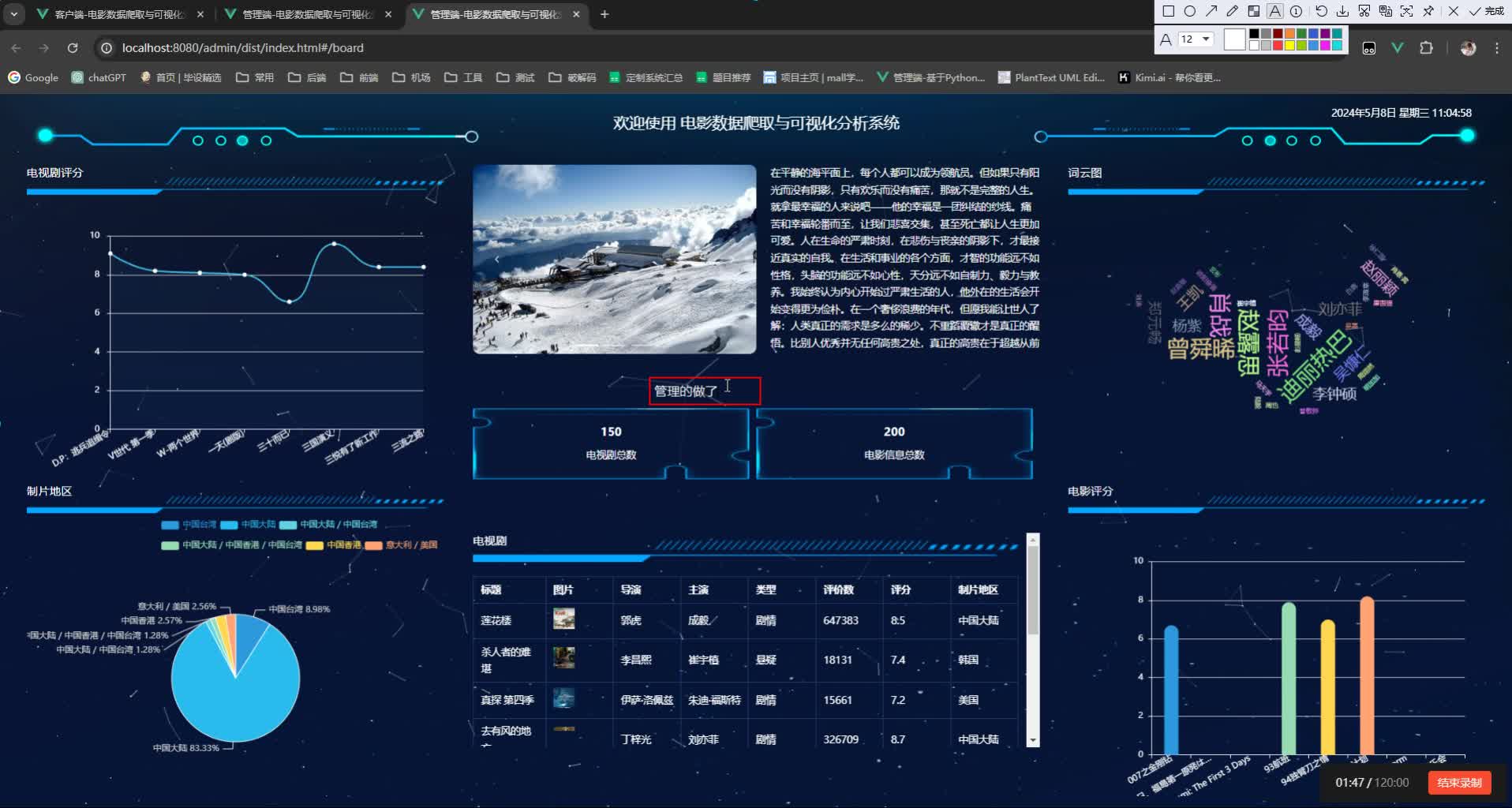Open the browser tab search dropdown
This screenshot has width=1512, height=808.
(14, 14)
